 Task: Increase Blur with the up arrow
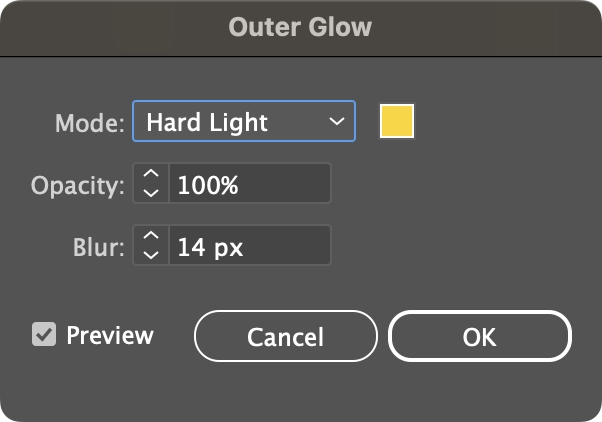pos(151,236)
